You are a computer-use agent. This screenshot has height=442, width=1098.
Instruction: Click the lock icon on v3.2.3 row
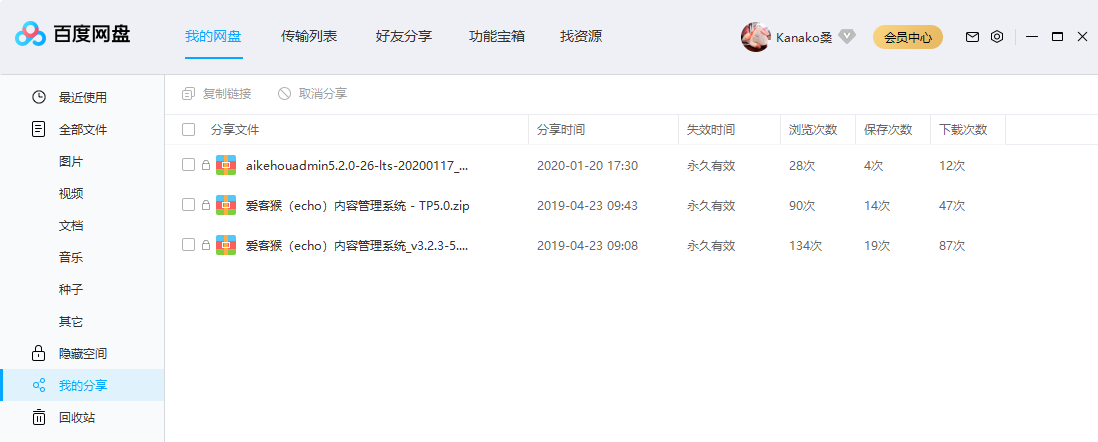point(206,245)
